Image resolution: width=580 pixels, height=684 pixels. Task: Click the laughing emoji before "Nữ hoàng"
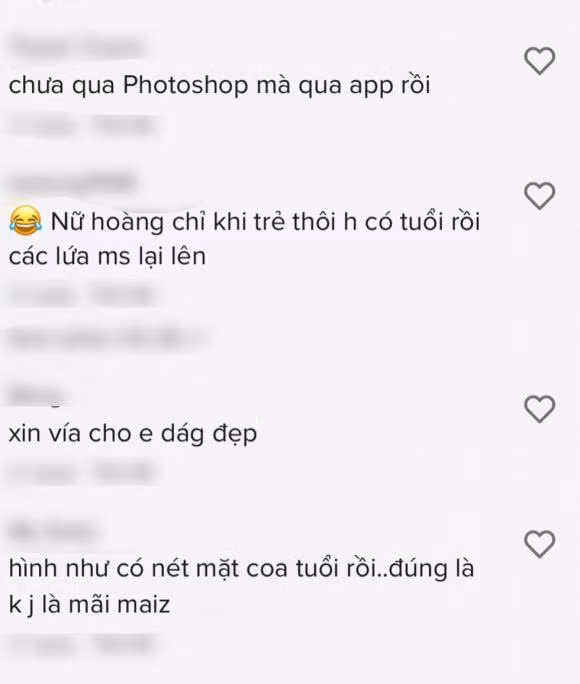pyautogui.click(x=26, y=221)
